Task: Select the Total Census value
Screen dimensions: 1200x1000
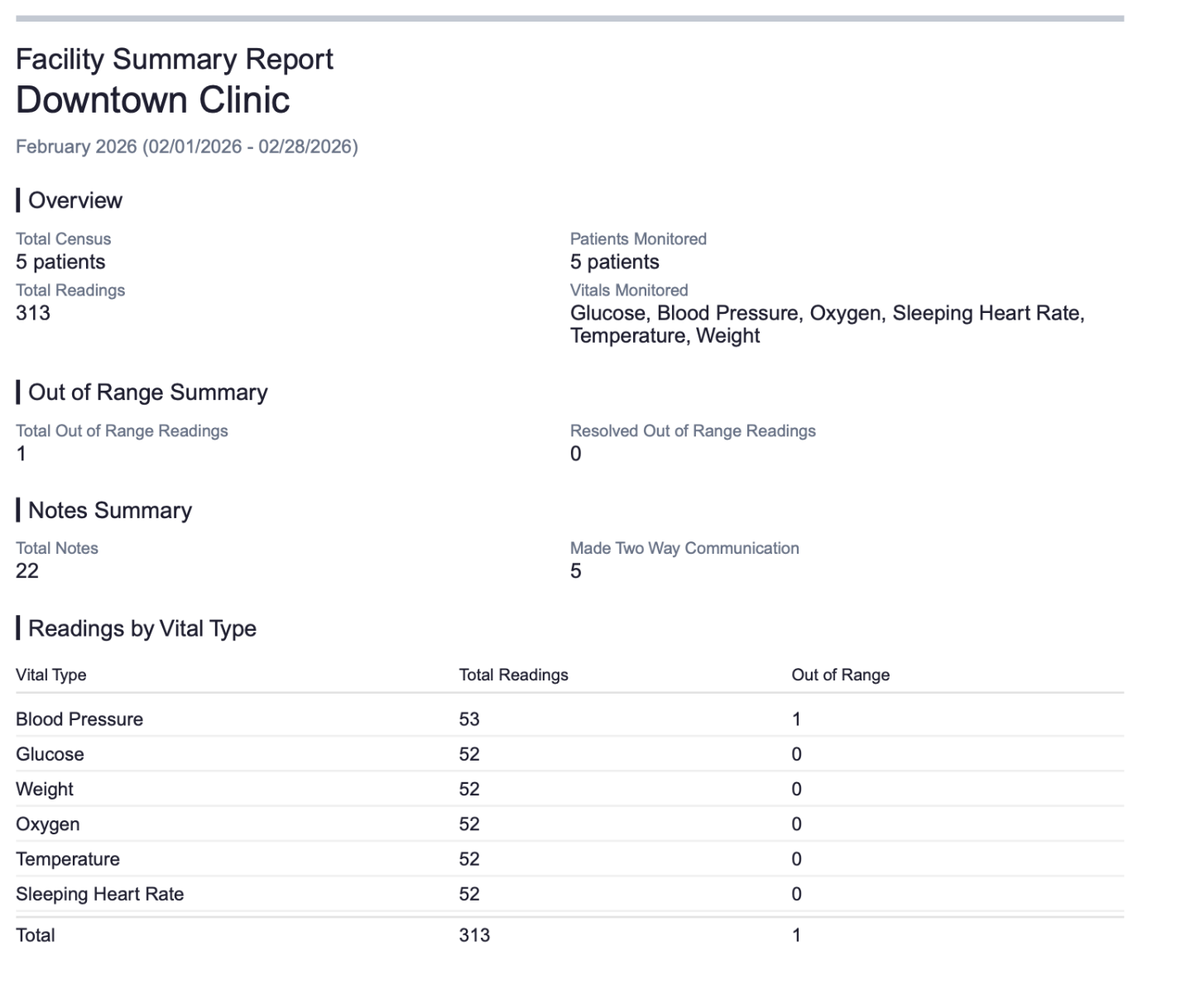Action: (58, 261)
